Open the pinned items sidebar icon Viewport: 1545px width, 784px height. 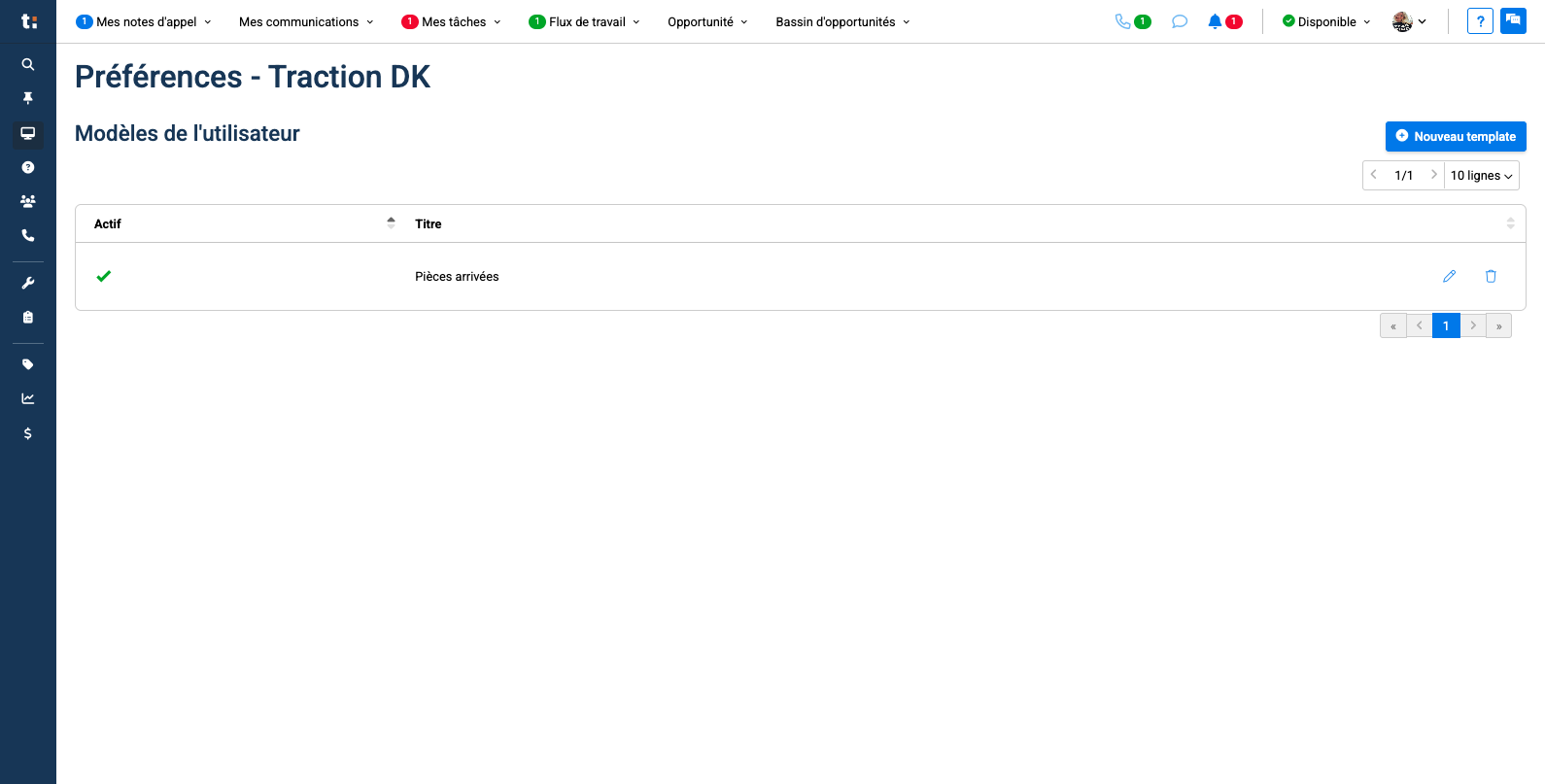pos(28,98)
